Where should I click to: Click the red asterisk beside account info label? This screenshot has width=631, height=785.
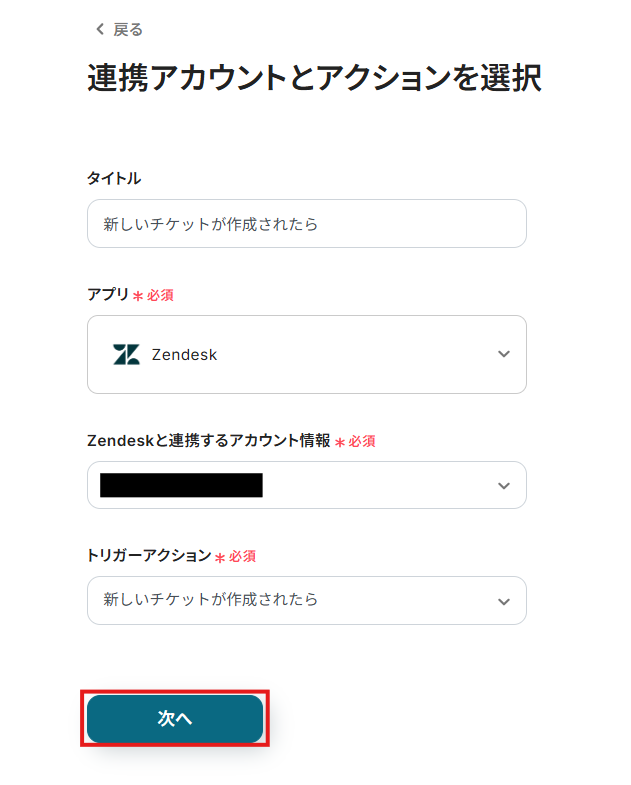[340, 442]
